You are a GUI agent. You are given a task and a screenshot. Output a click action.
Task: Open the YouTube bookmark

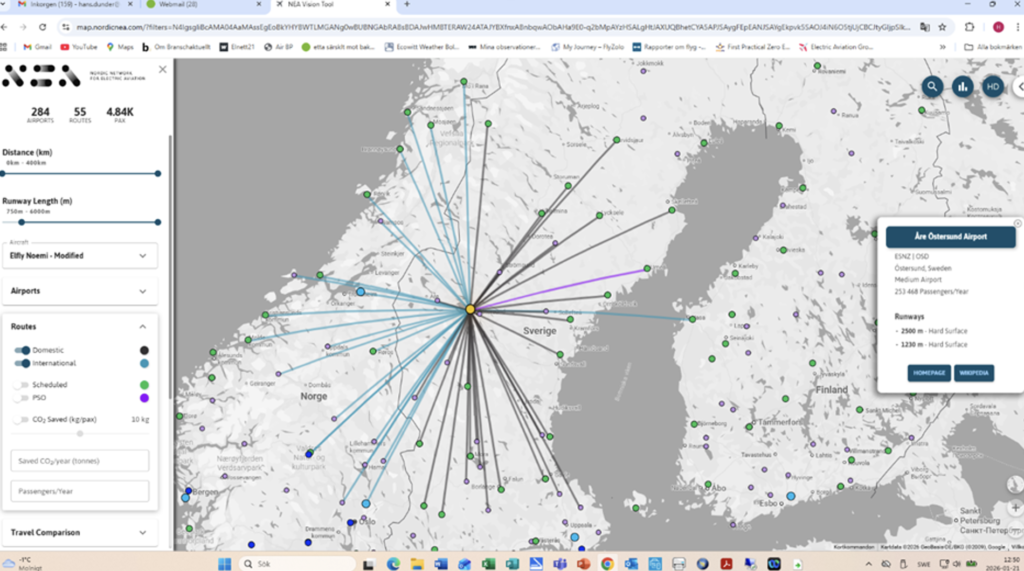[79, 46]
